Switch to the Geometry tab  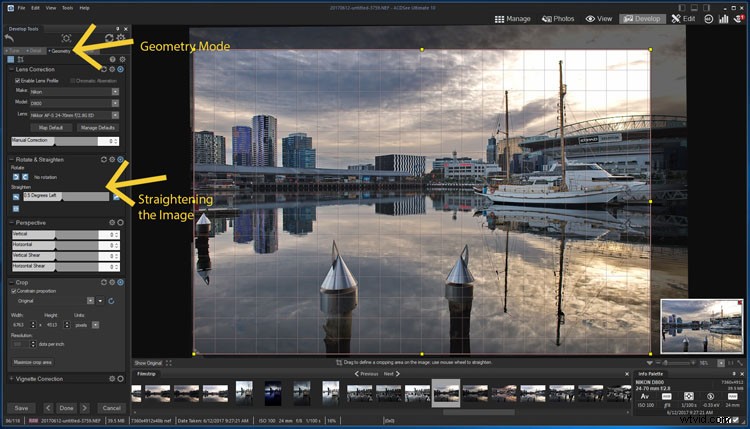pyautogui.click(x=59, y=51)
